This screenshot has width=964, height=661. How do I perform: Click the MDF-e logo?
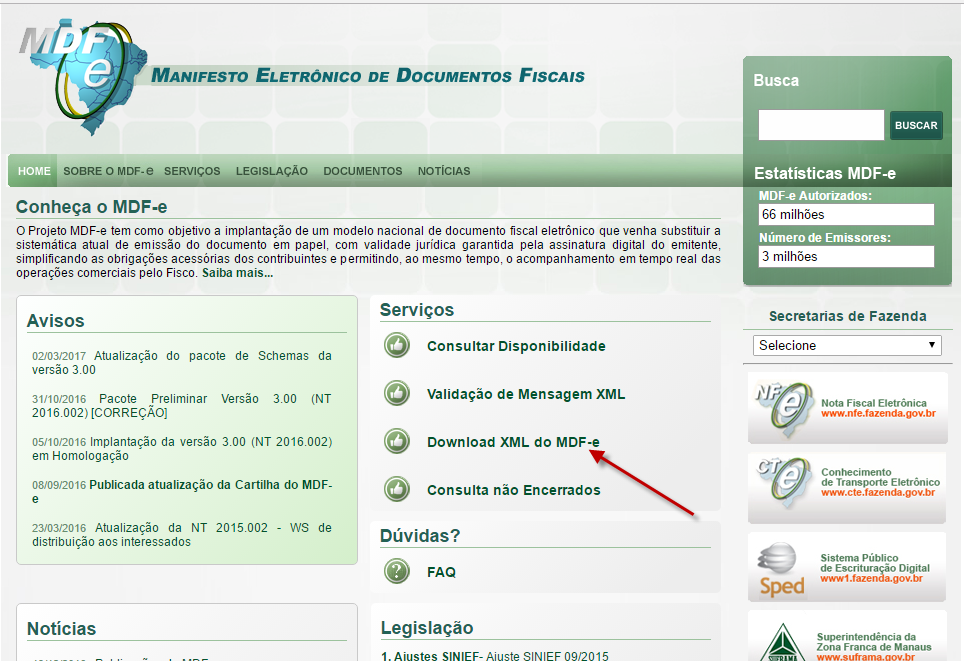pyautogui.click(x=83, y=75)
